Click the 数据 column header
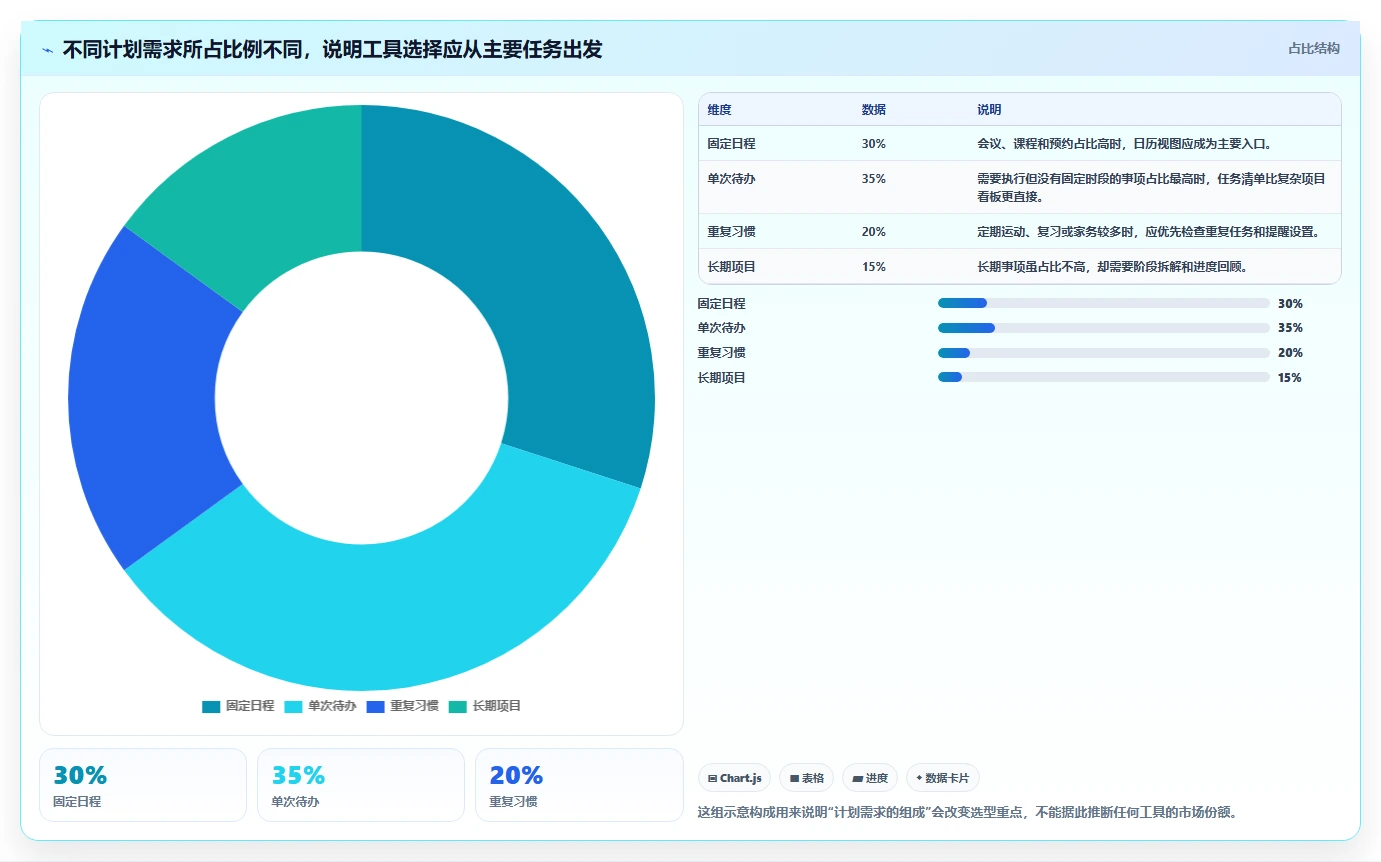Image resolution: width=1381 pixels, height=862 pixels. [873, 110]
